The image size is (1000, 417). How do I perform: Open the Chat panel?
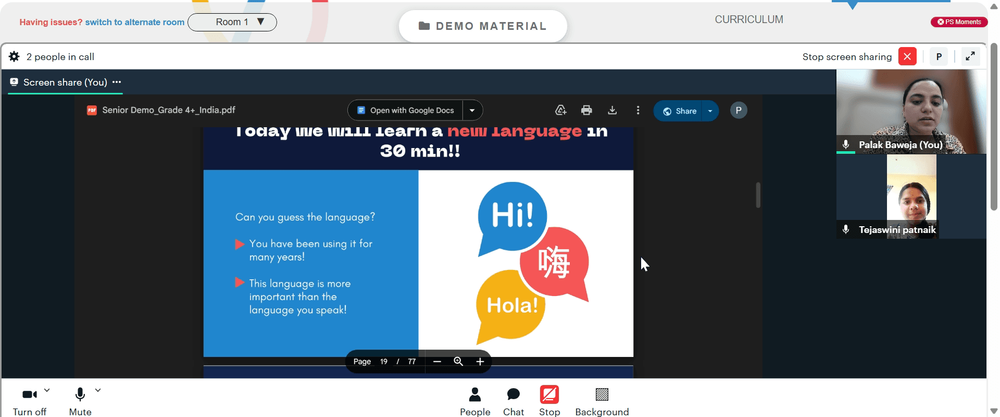tap(513, 402)
